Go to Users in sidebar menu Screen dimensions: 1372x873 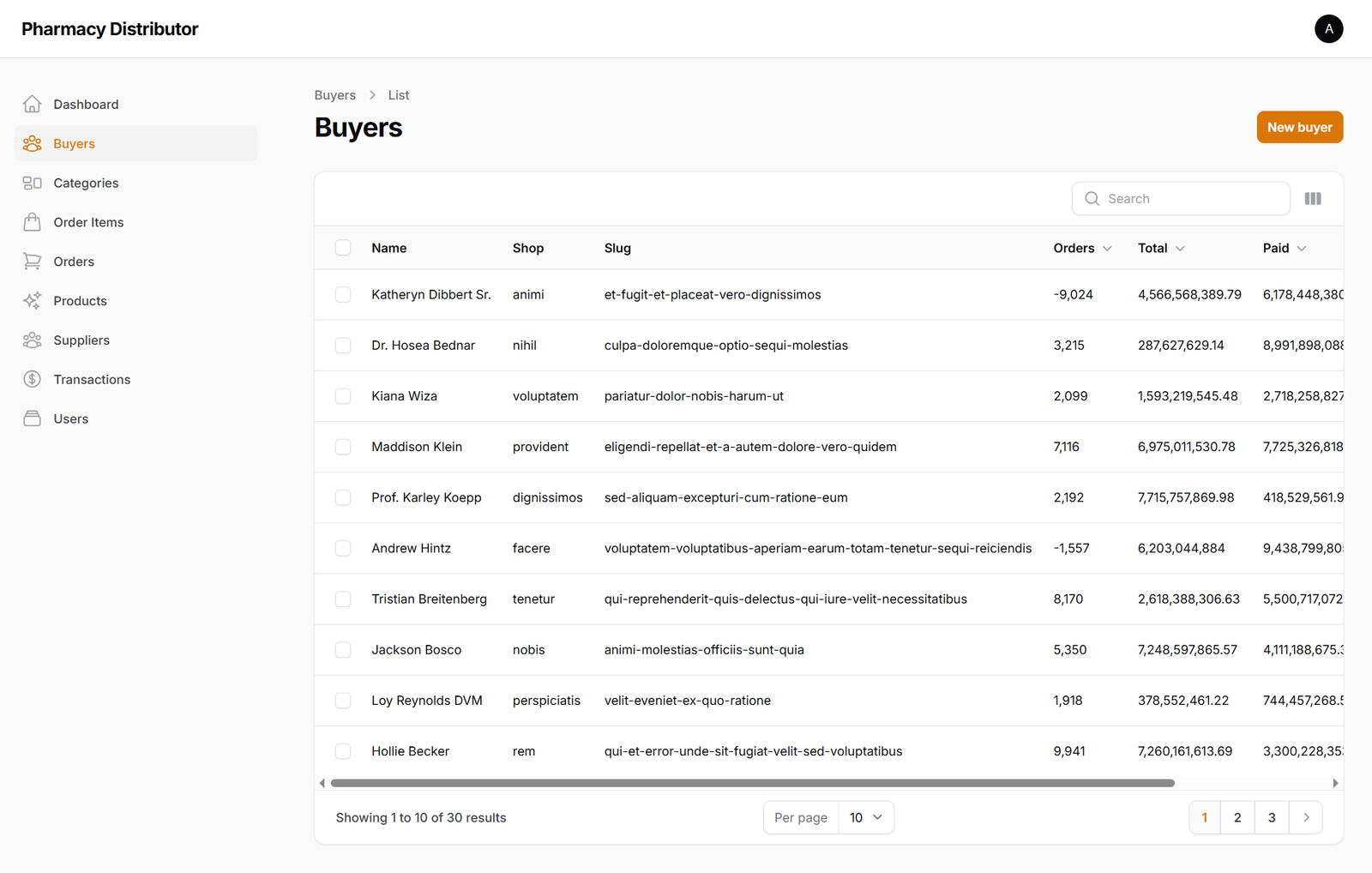coord(70,418)
